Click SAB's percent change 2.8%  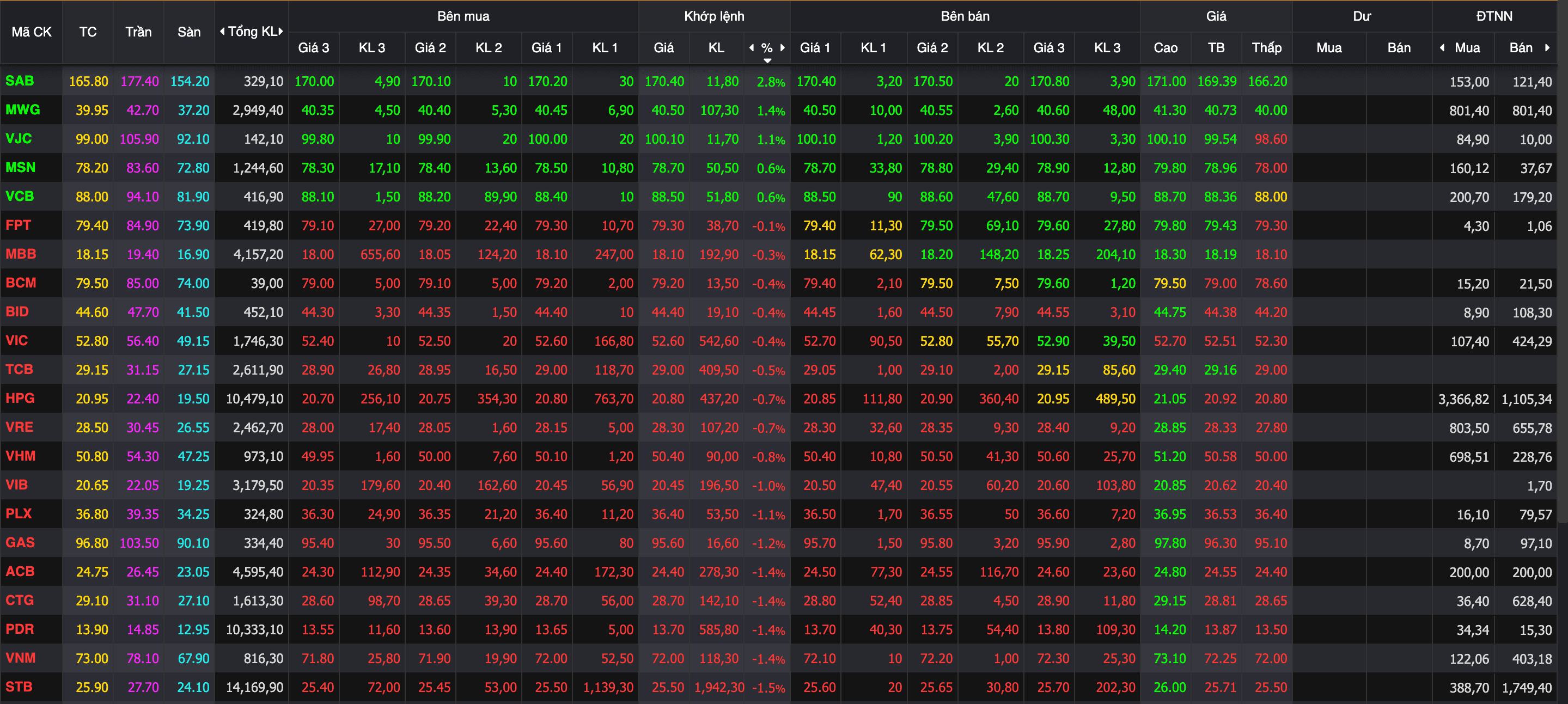771,82
